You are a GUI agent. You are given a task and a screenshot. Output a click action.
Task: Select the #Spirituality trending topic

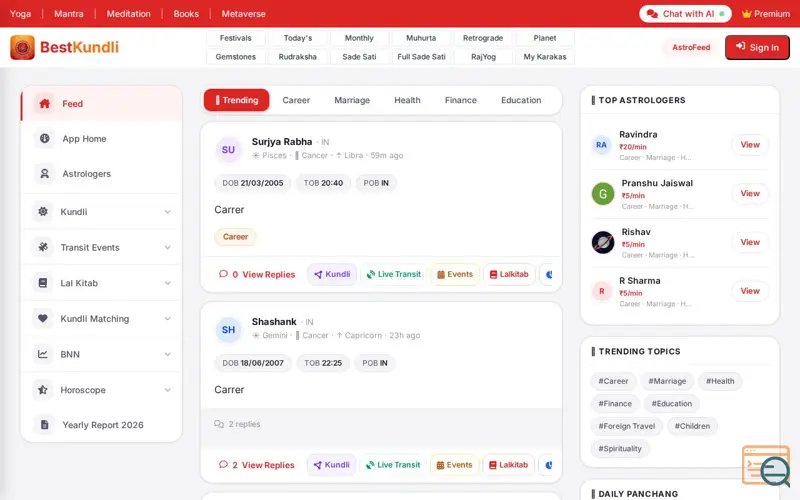pyautogui.click(x=620, y=448)
